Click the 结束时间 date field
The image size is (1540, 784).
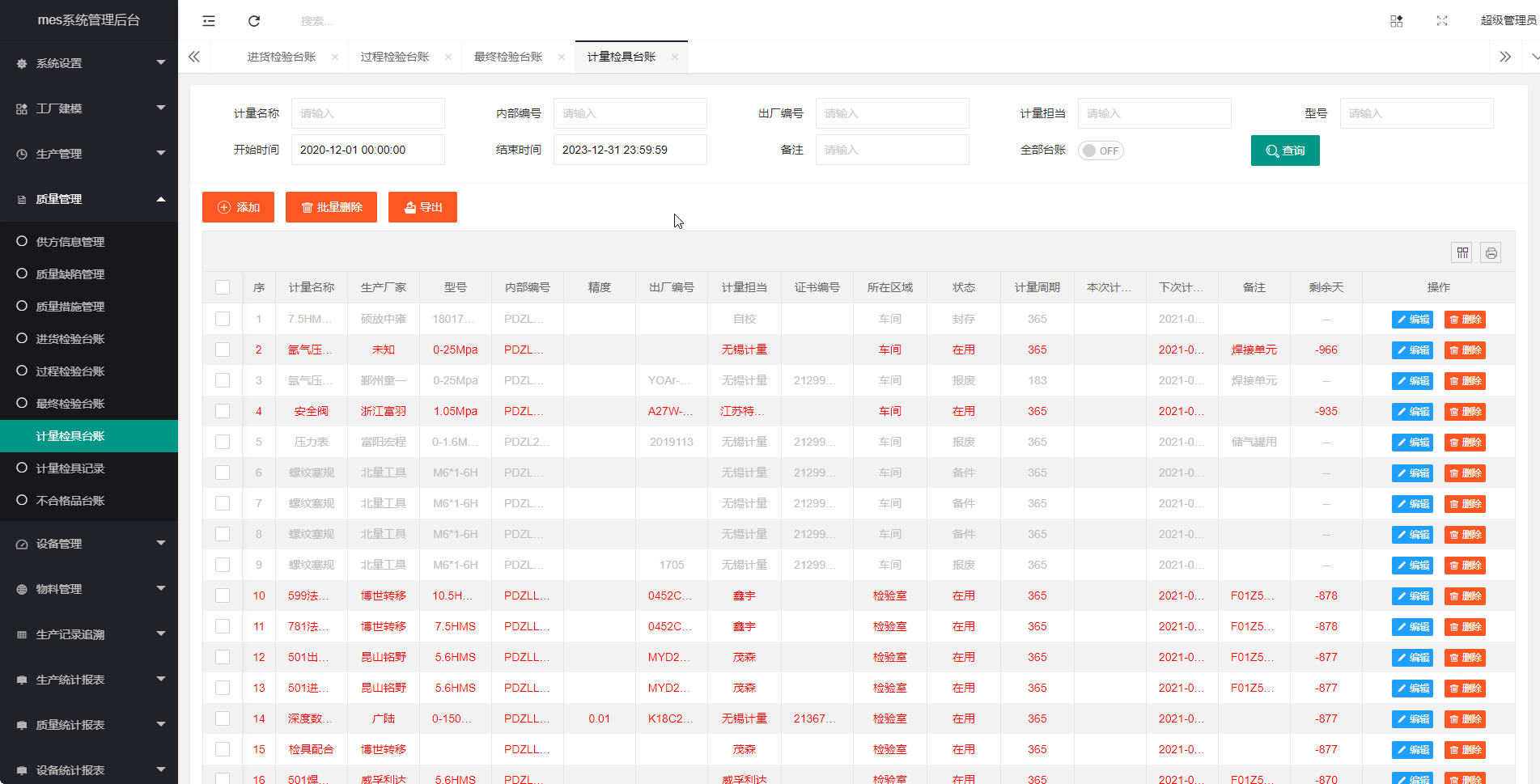coord(630,150)
